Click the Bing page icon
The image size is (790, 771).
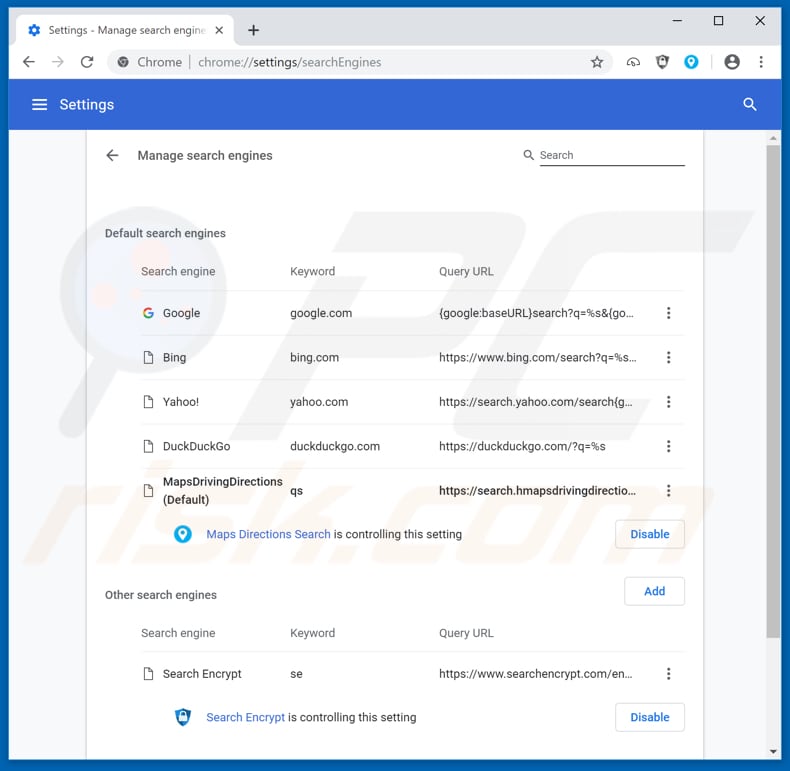[148, 357]
